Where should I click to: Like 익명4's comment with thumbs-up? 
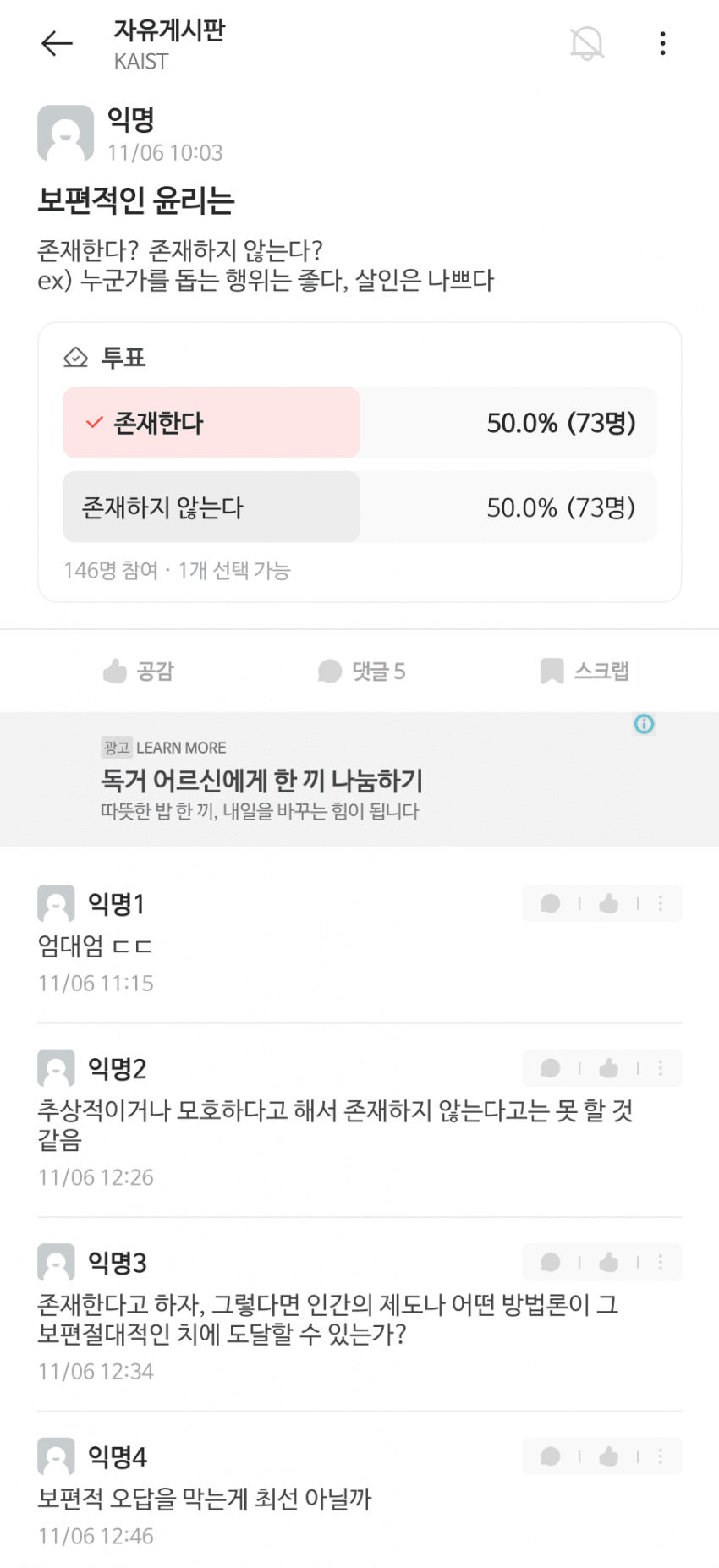608,1456
